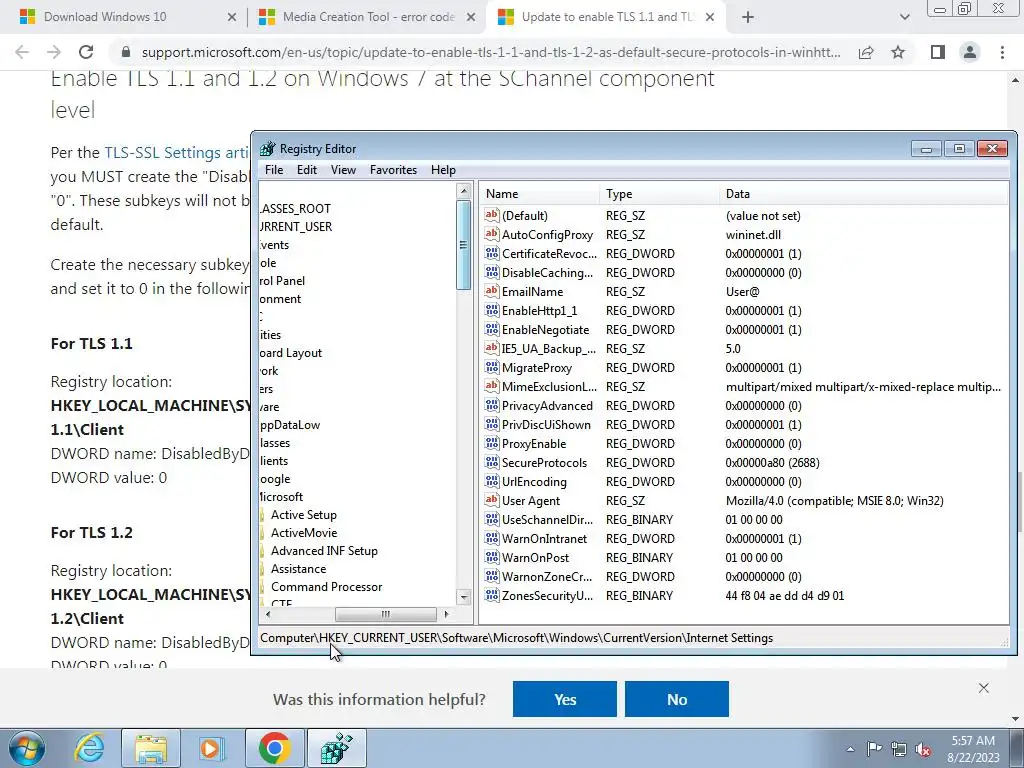This screenshot has height=768, width=1024.
Task: Answer Yes to helpful feedback
Action: (x=565, y=699)
